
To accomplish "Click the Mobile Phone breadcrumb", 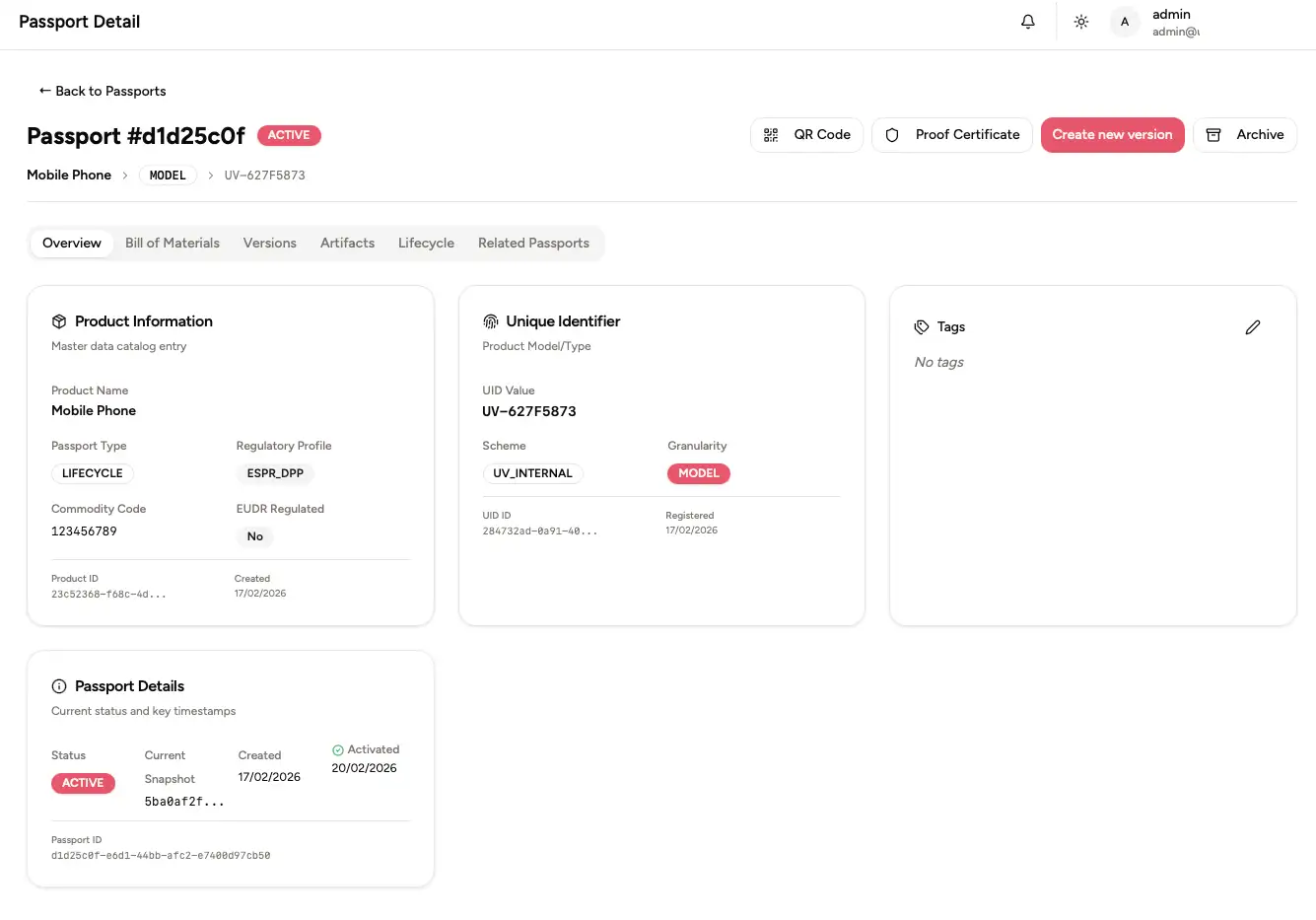I will [69, 176].
